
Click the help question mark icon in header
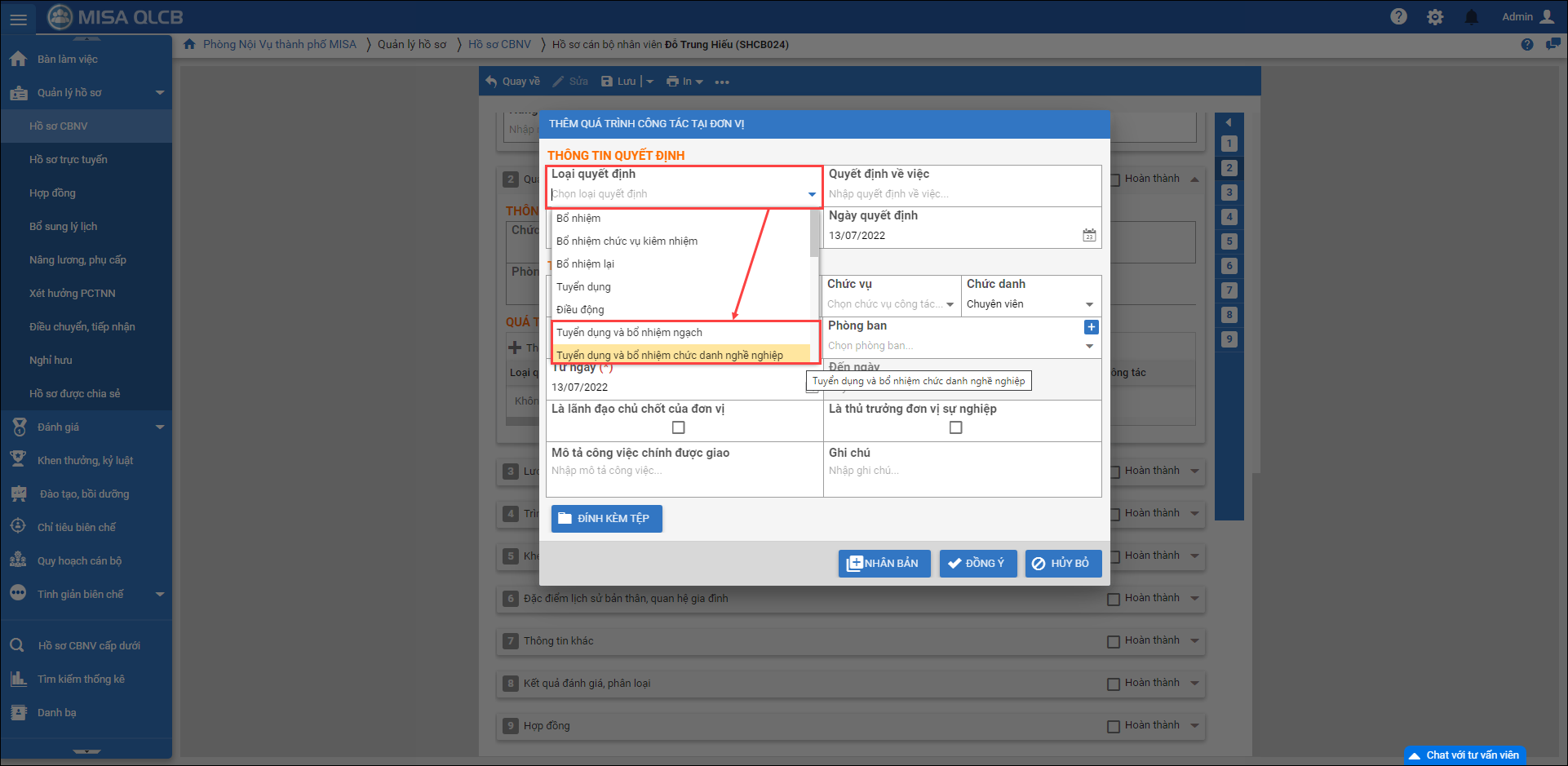click(1398, 17)
